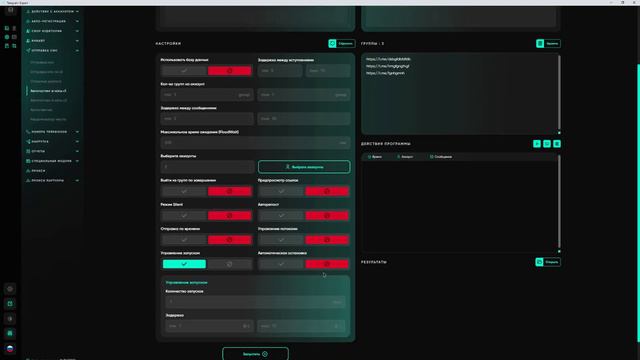Click the icon of Действия с аккаунтом section
The image size is (640, 360).
click(28, 11)
